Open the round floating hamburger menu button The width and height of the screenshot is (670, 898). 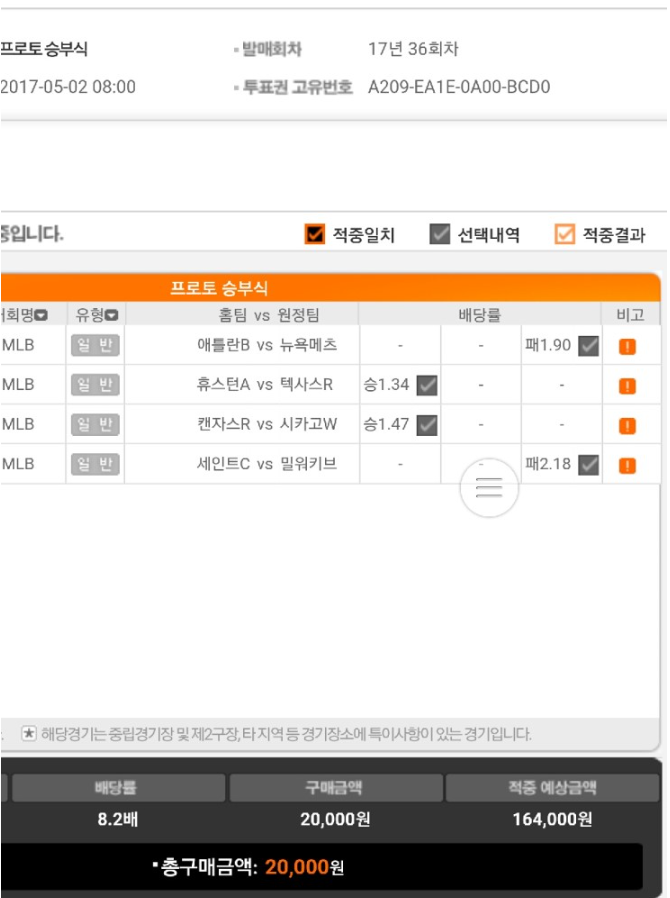coord(489,488)
